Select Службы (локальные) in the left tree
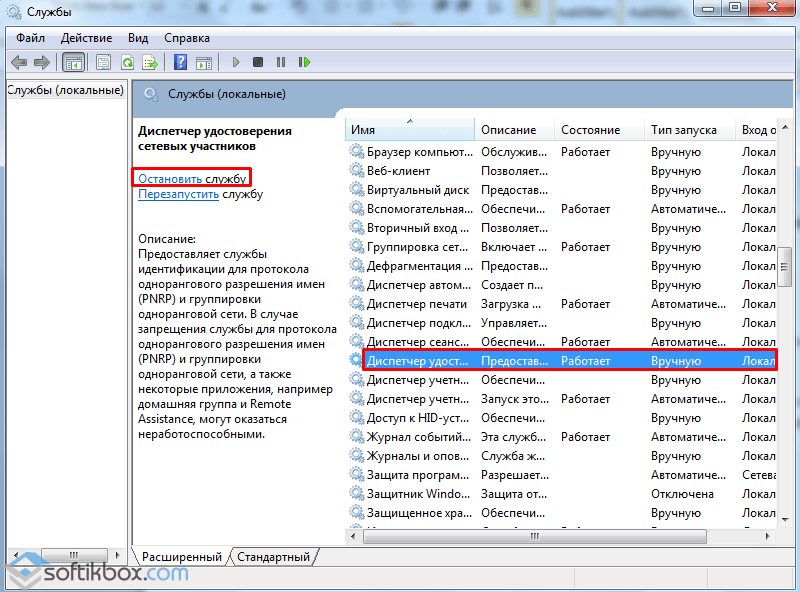The height and width of the screenshot is (592, 800). (65, 90)
